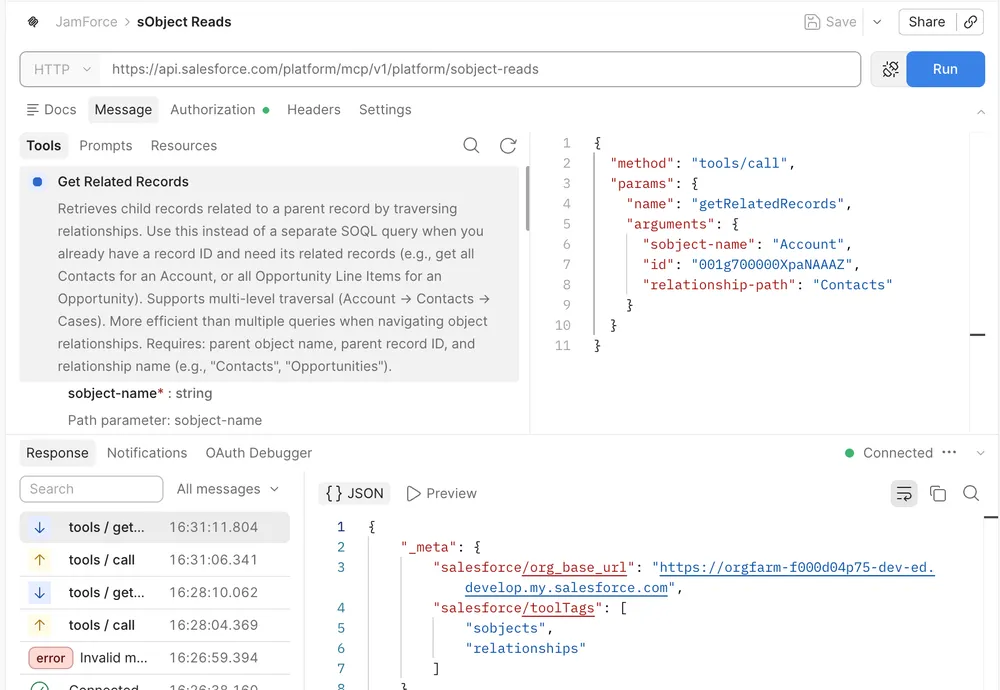Click the Postman-style app logo icon

(x=33, y=22)
